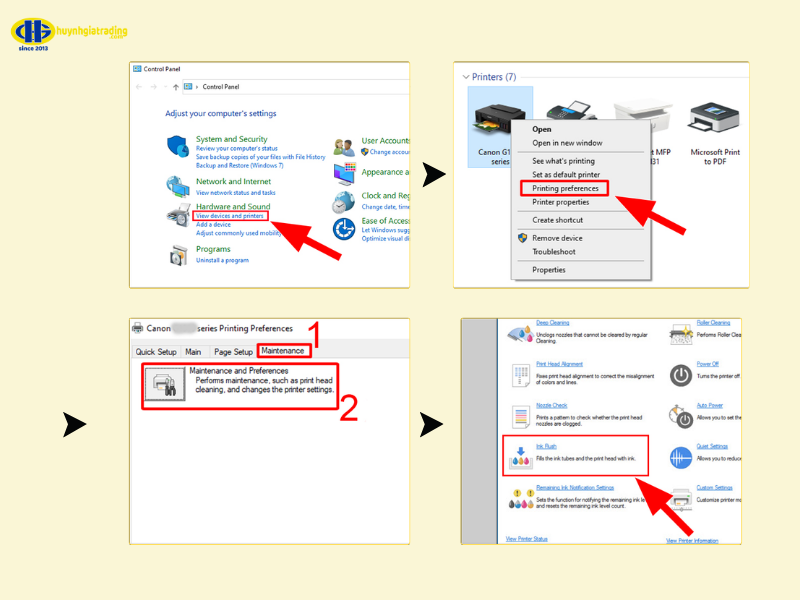Collapse the Printers (7) group chevron
This screenshot has width=800, height=600.
[x=466, y=77]
